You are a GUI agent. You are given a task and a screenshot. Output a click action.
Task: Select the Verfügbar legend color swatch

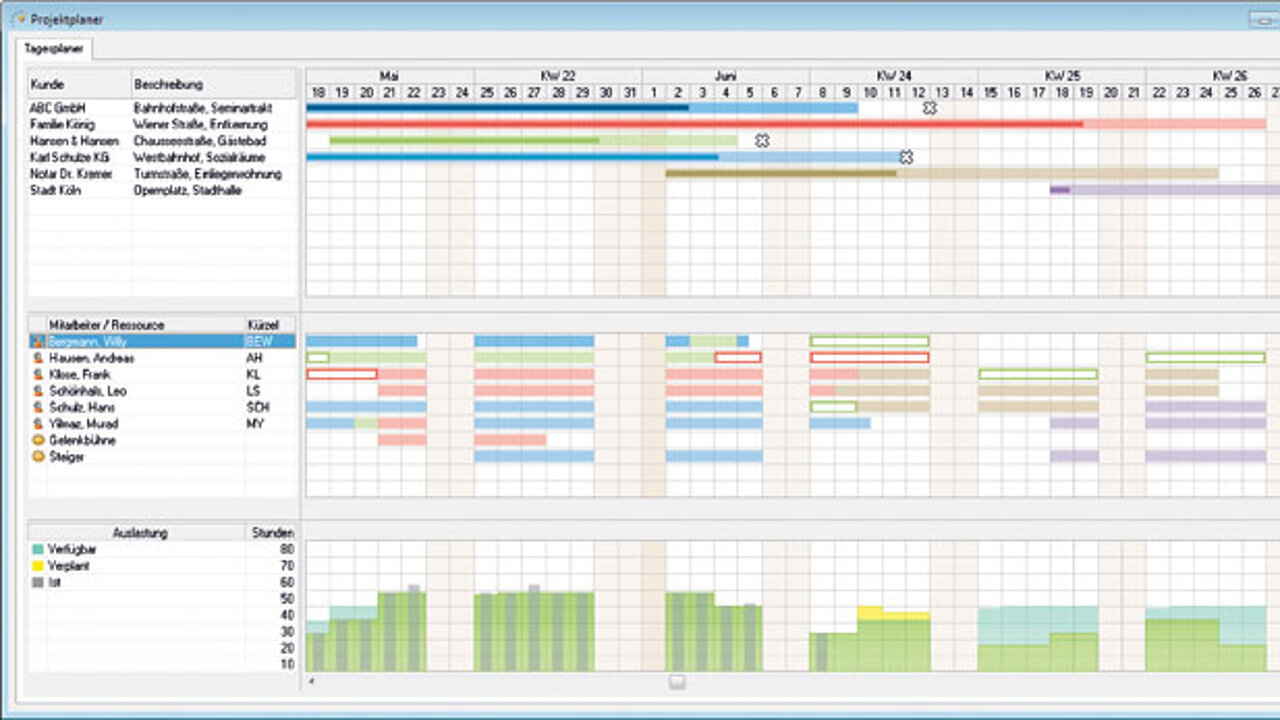click(x=38, y=549)
